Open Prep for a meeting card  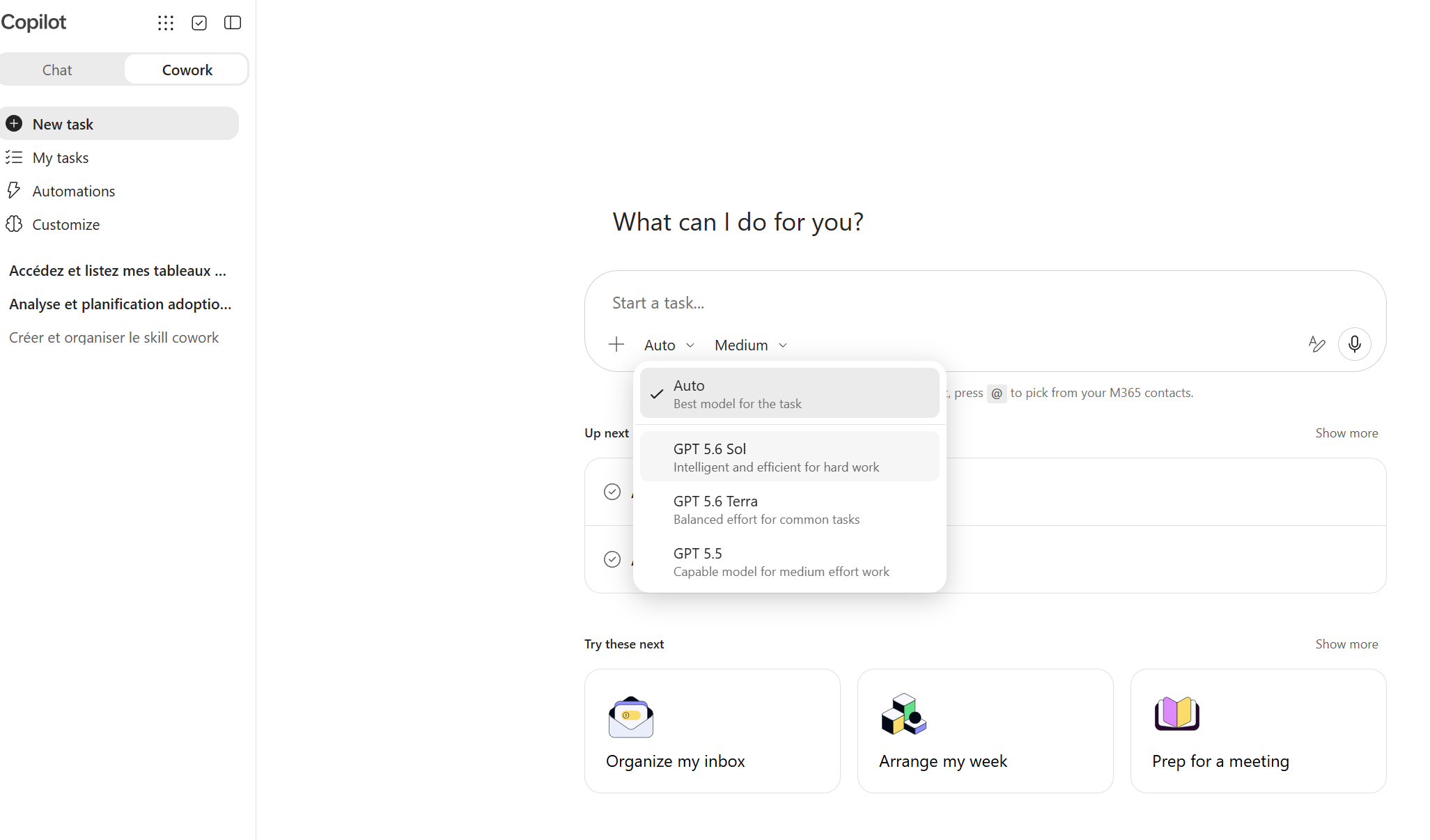[x=1259, y=731]
